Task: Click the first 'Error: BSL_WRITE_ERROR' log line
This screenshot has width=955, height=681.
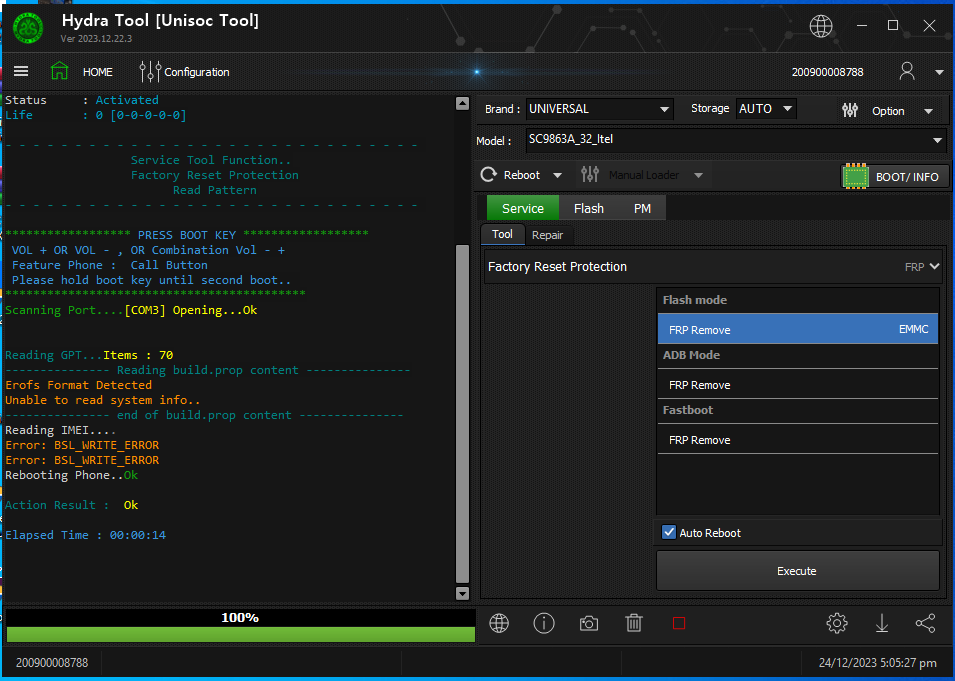Action: 82,445
